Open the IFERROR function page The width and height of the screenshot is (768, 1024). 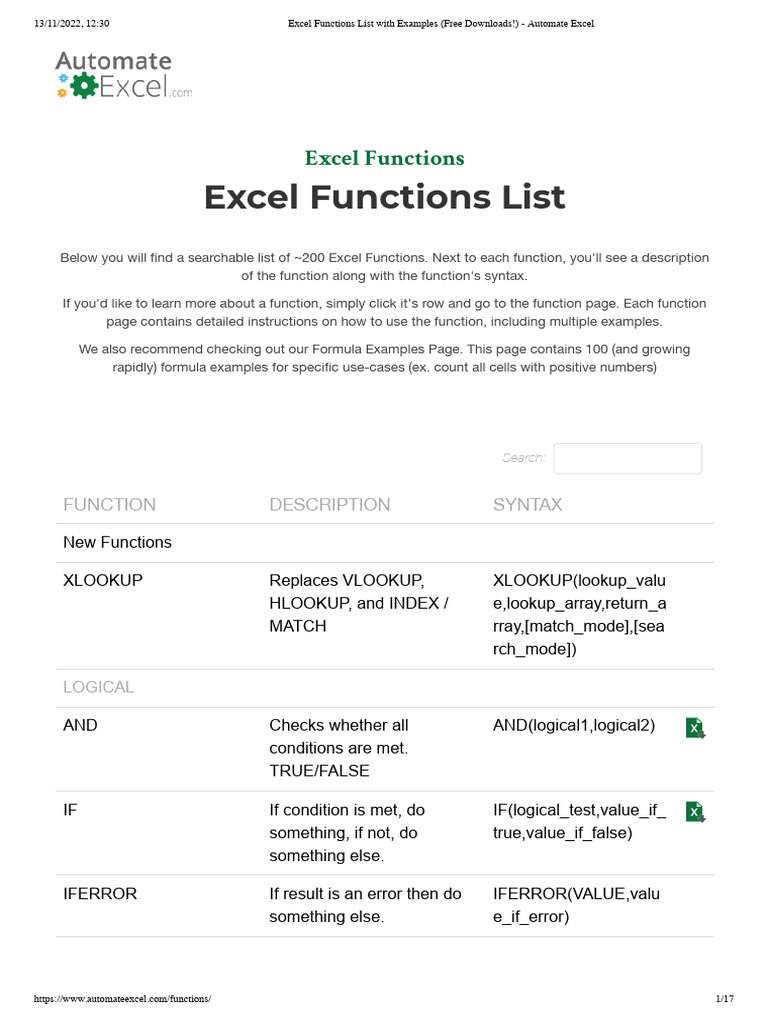(100, 893)
